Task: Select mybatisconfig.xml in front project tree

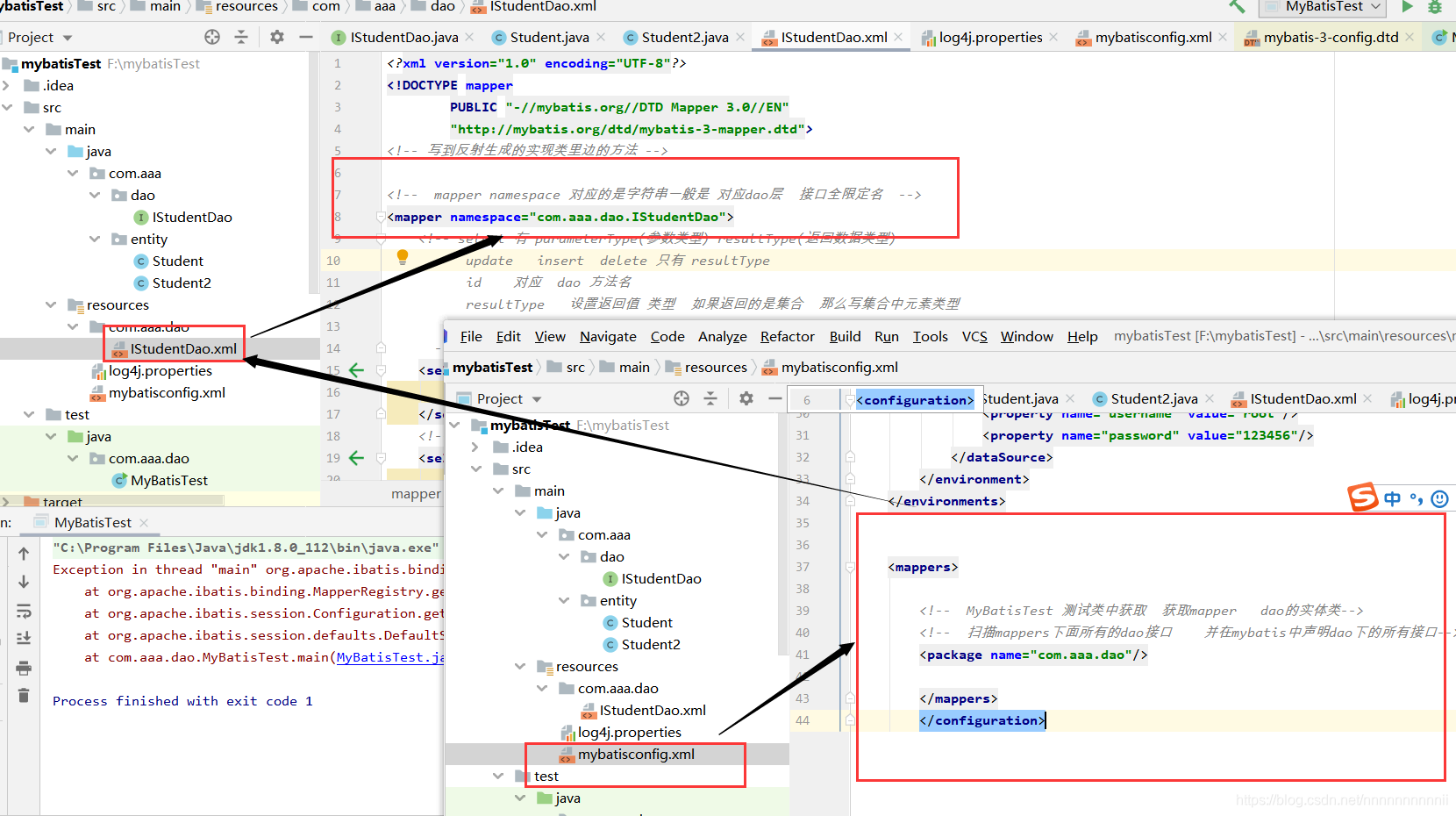Action: [x=635, y=754]
